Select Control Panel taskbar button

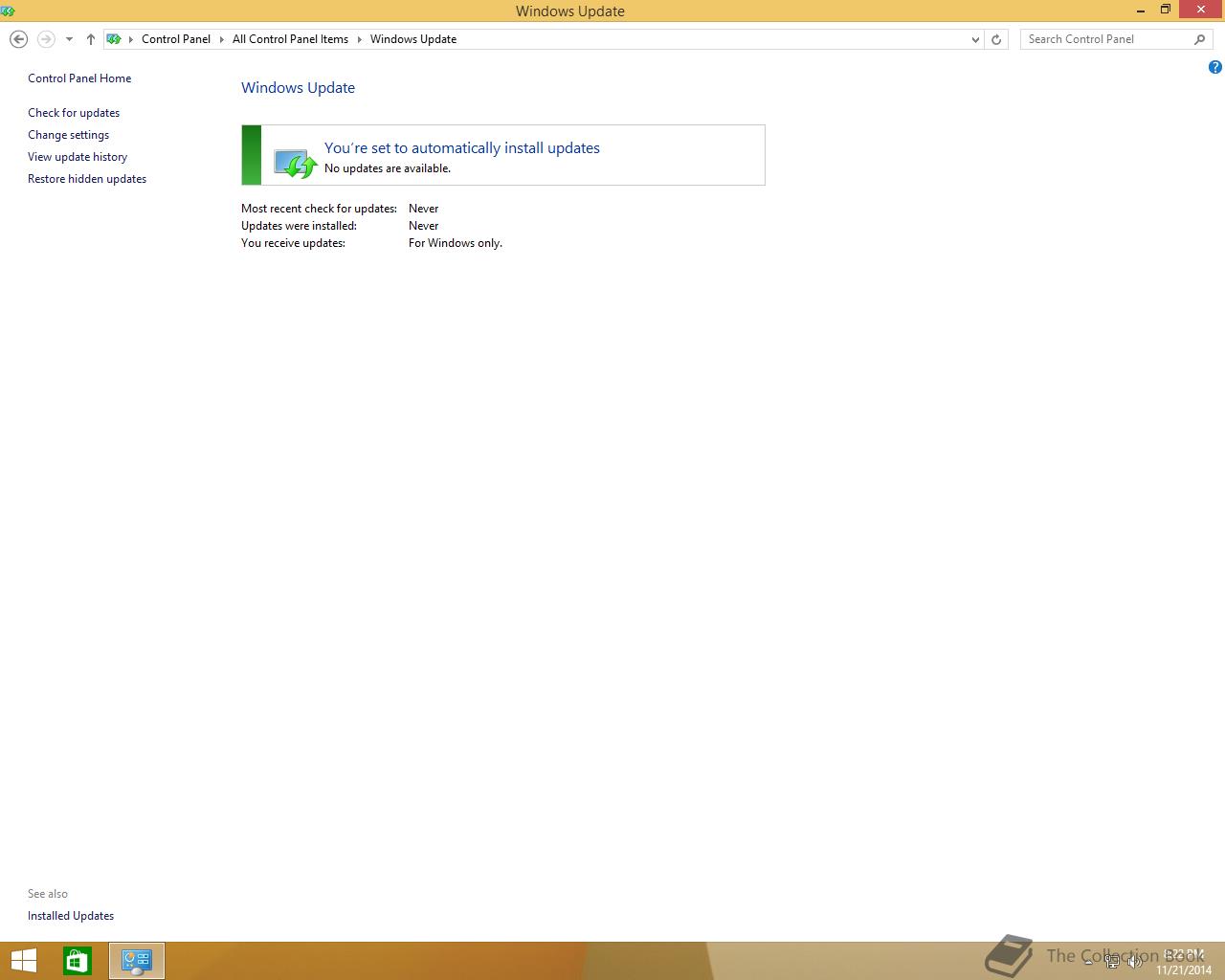[137, 961]
